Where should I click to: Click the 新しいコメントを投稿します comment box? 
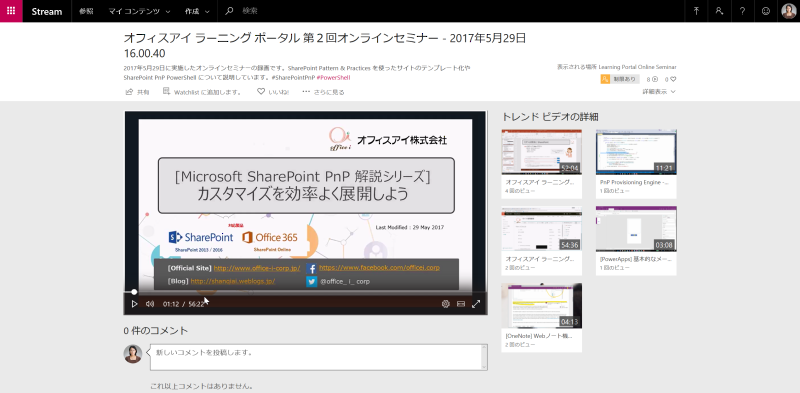coord(318,357)
